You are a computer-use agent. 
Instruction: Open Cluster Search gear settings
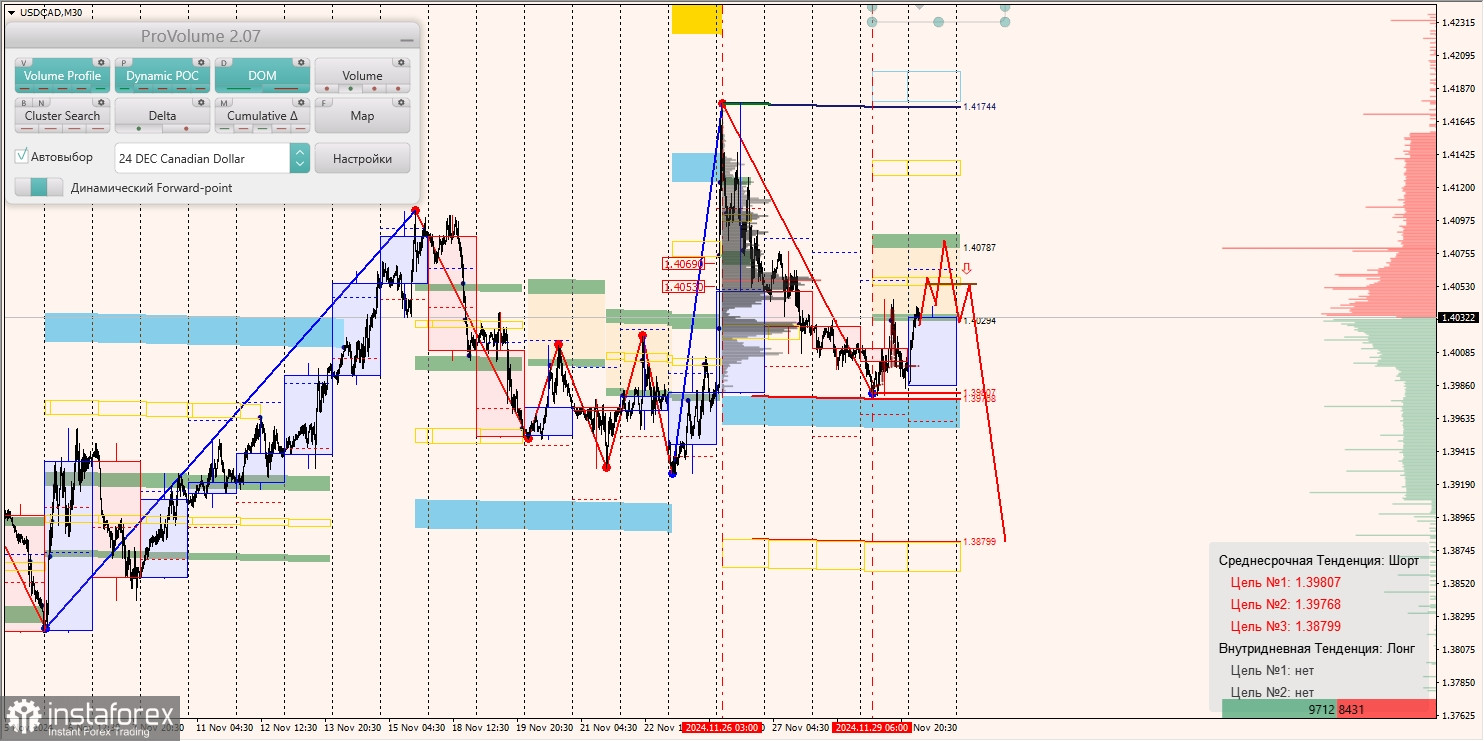101,102
